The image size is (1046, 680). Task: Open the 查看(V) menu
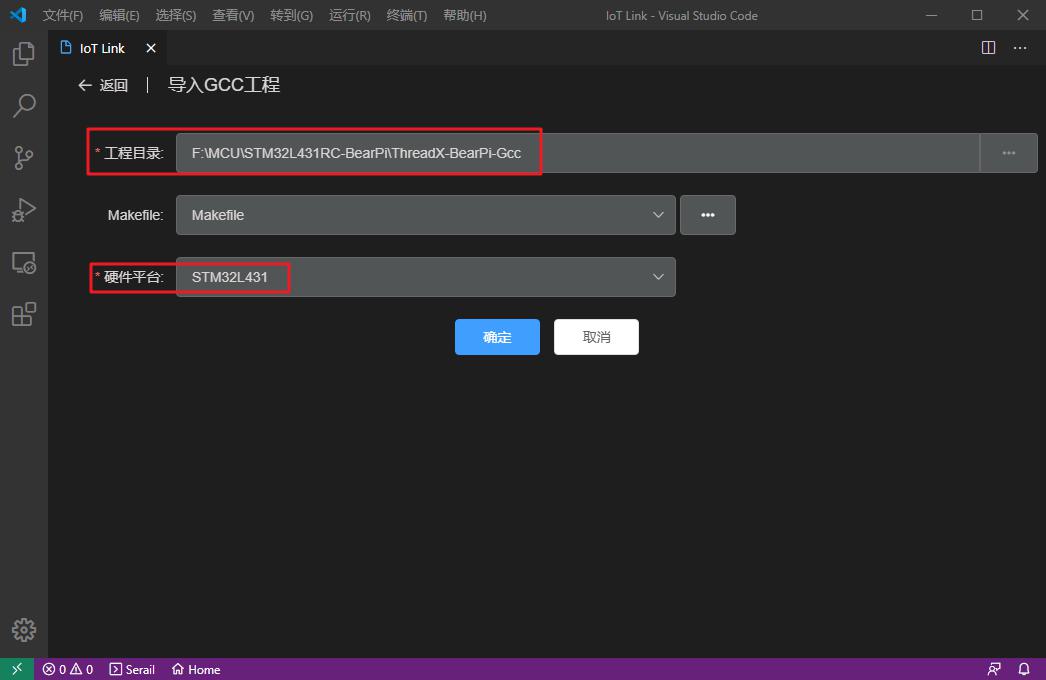pos(233,15)
